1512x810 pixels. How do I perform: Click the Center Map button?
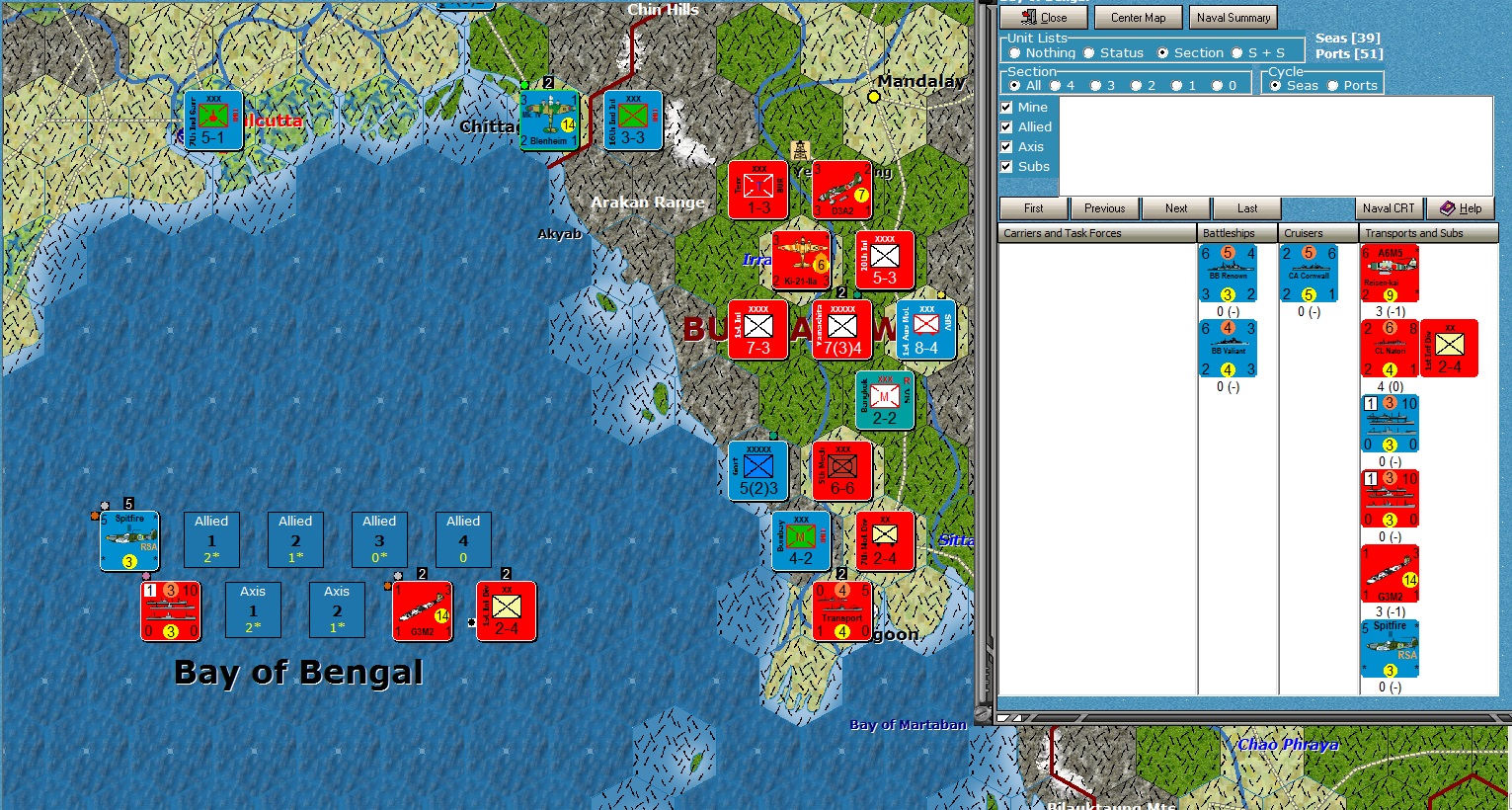click(x=1138, y=18)
